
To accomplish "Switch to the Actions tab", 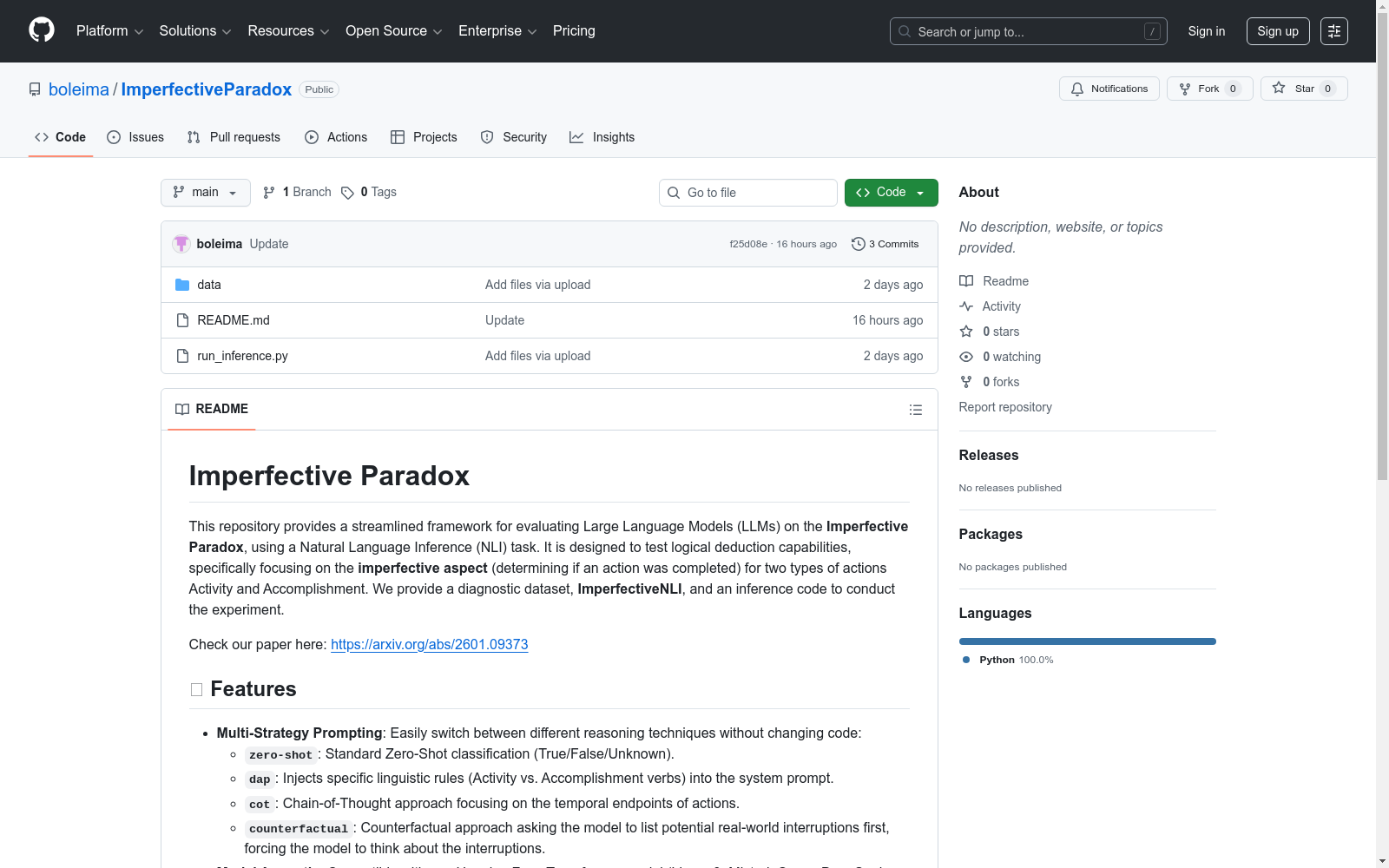I will 336,137.
